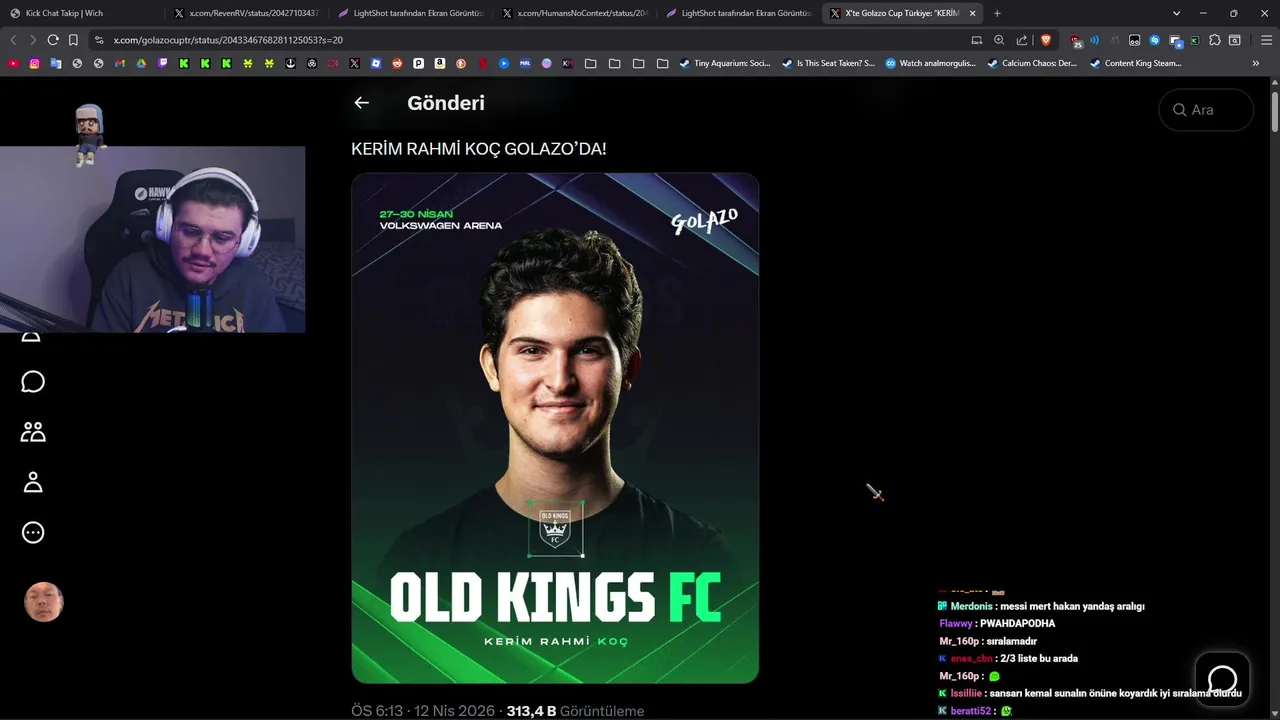The width and height of the screenshot is (1280, 720).
Task: Open the Old Kings FC post image
Action: pyautogui.click(x=555, y=428)
